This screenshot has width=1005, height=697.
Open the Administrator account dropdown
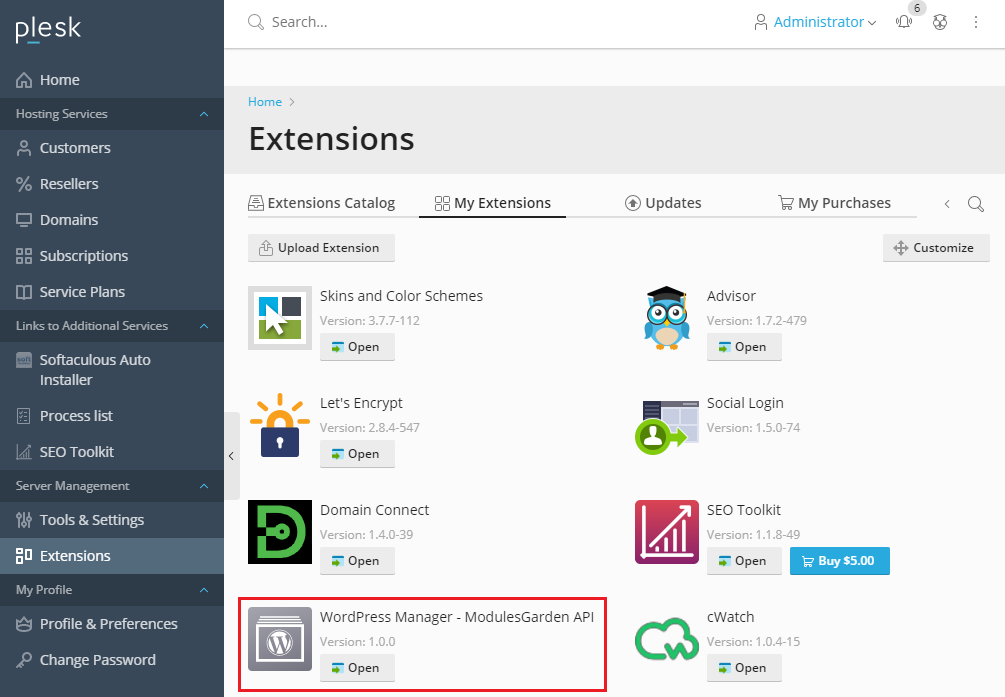click(815, 22)
